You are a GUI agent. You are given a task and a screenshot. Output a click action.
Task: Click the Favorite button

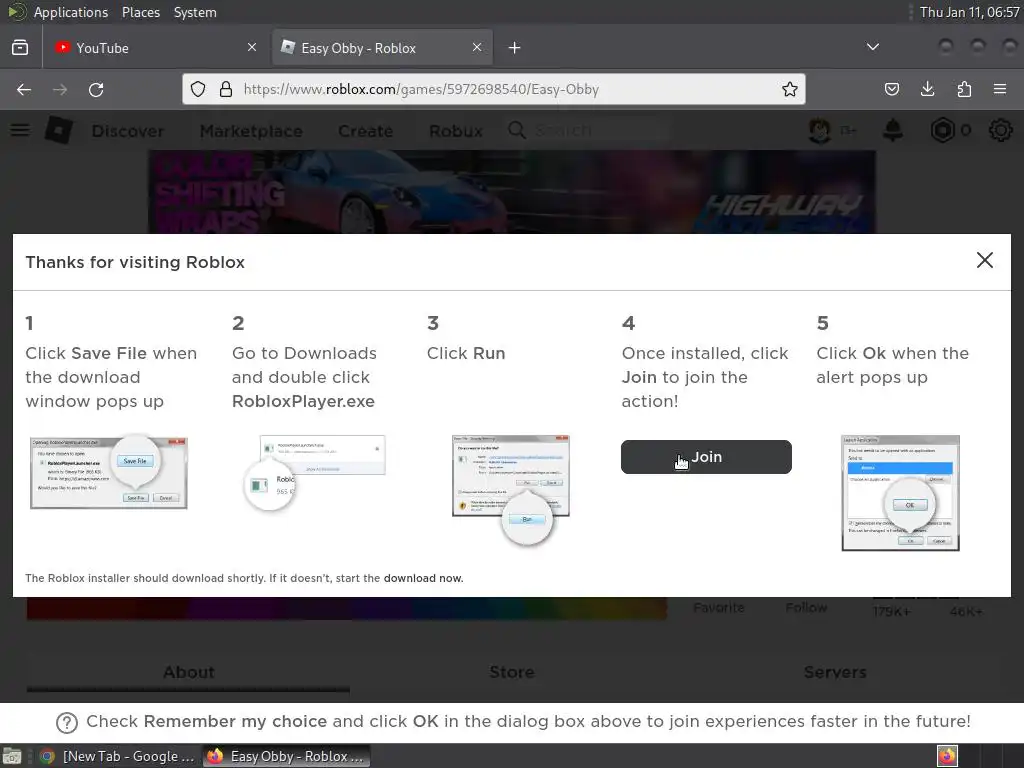[718, 607]
